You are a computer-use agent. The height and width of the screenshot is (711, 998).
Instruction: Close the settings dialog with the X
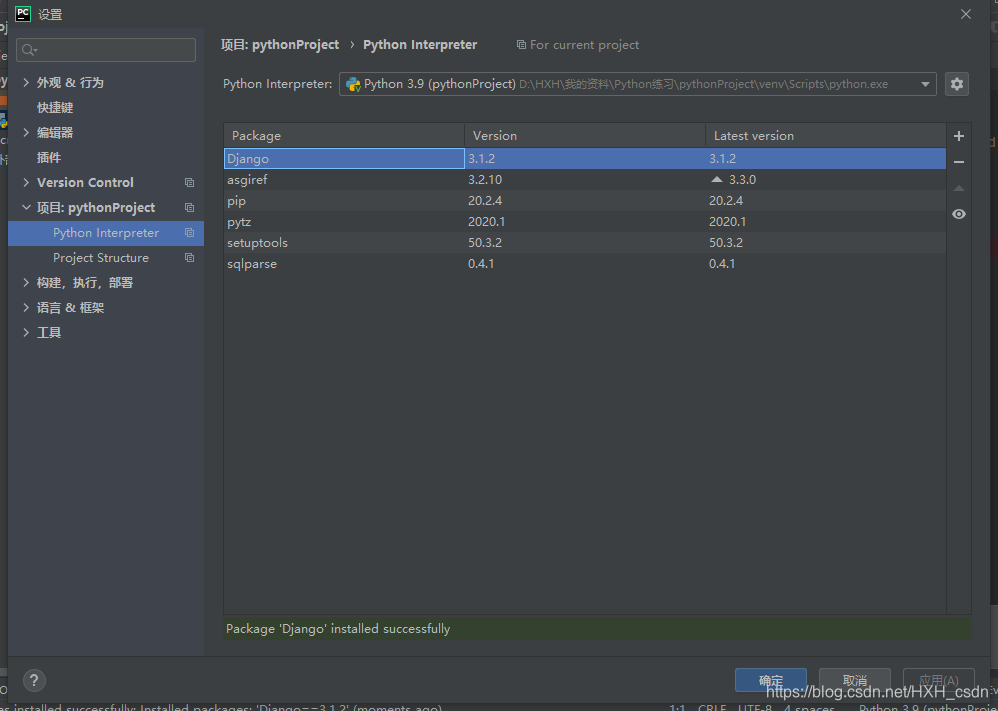tap(966, 14)
